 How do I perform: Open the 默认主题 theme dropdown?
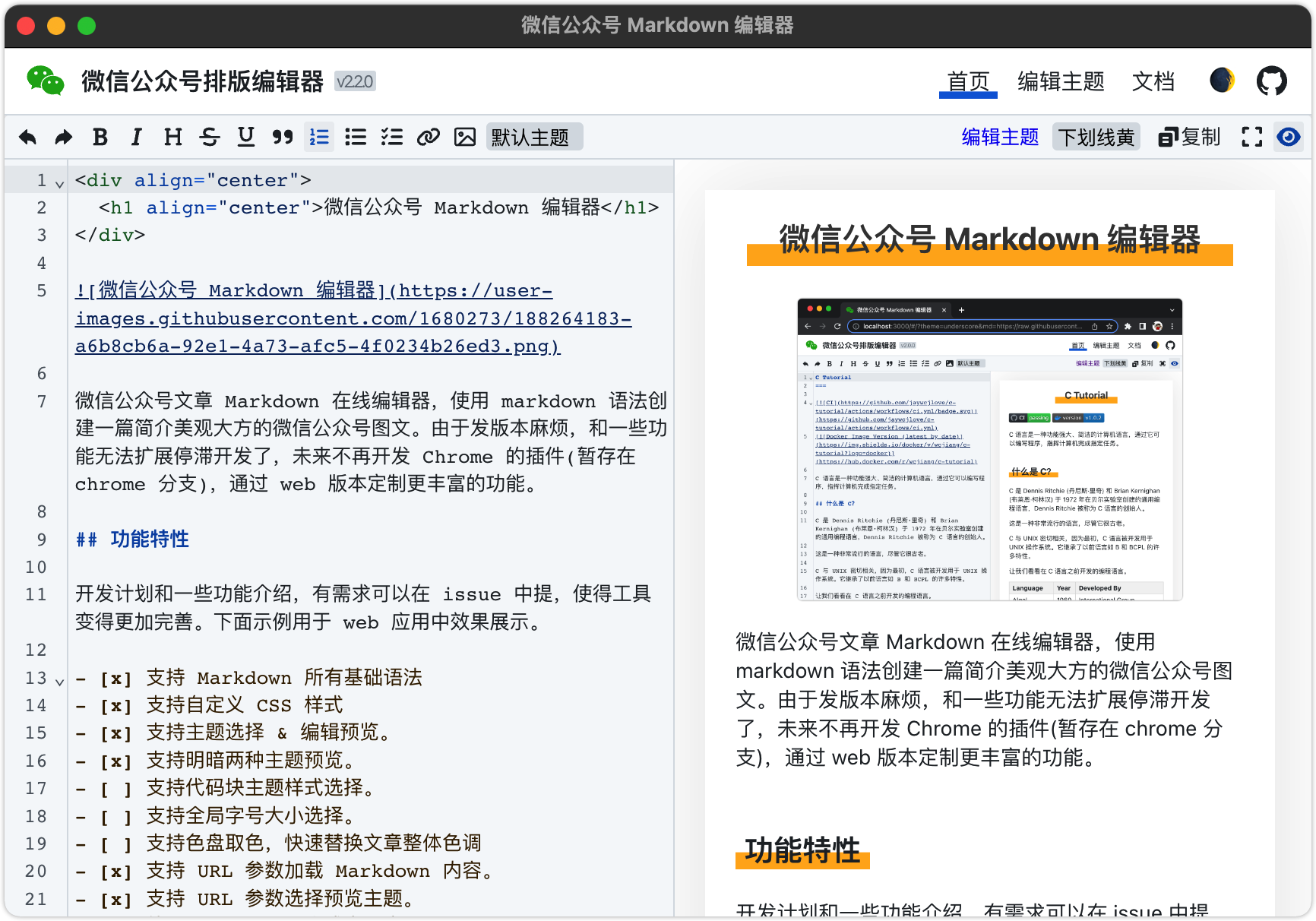(x=533, y=137)
